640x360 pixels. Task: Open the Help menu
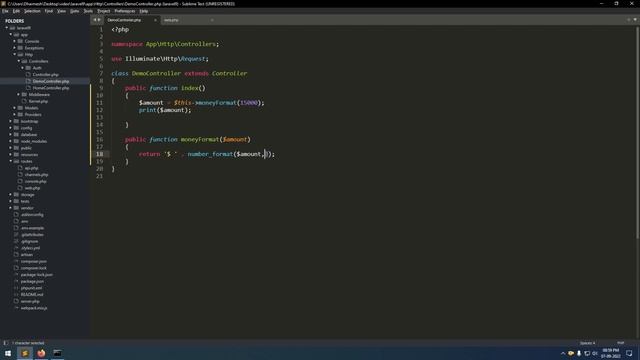point(144,11)
